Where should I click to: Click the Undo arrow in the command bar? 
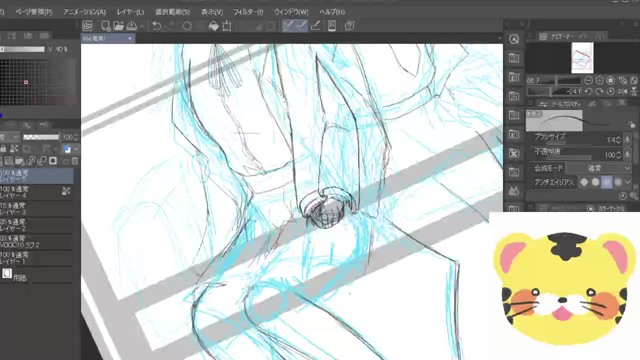pyautogui.click(x=156, y=26)
